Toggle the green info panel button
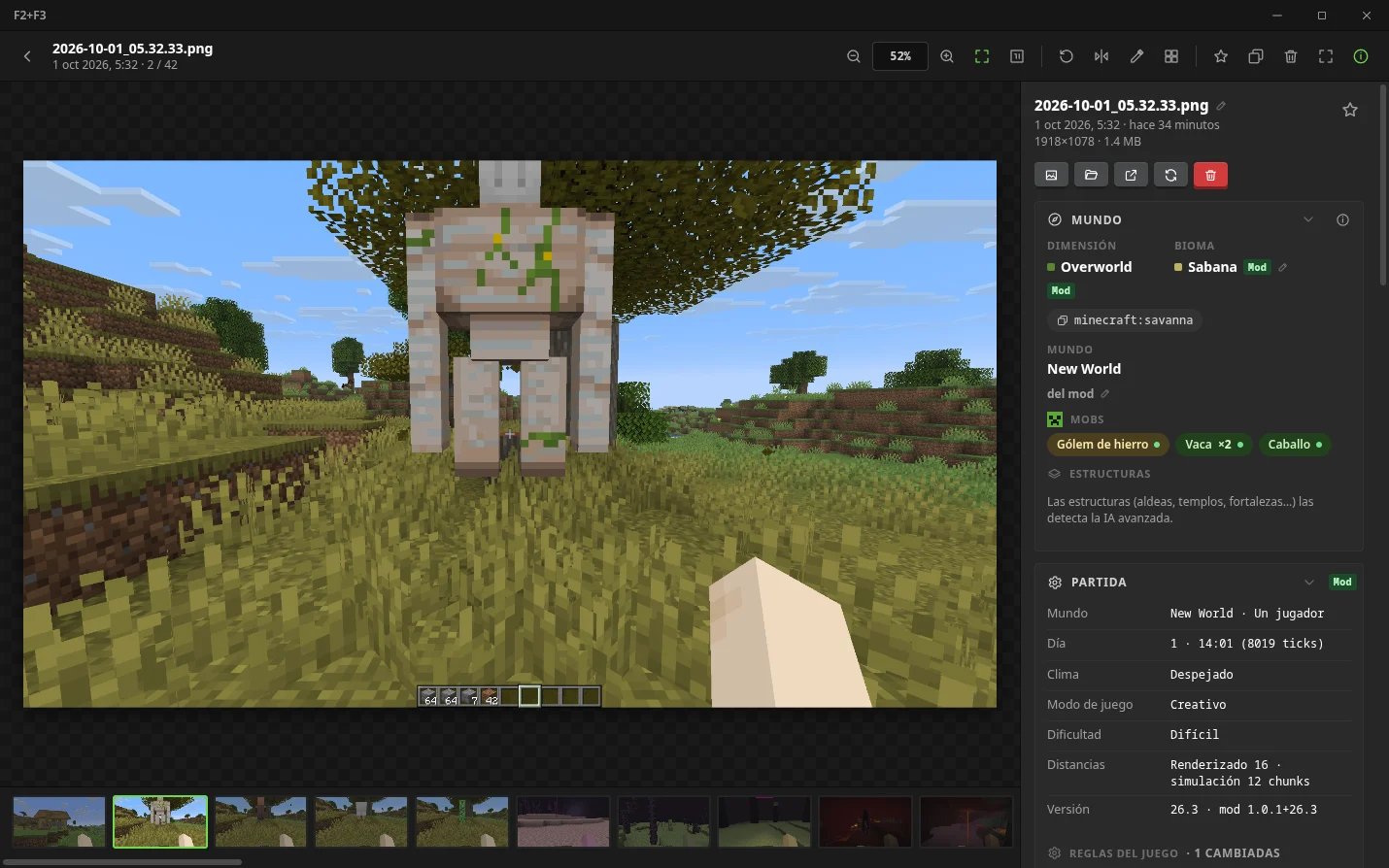The image size is (1389, 868). click(1361, 56)
